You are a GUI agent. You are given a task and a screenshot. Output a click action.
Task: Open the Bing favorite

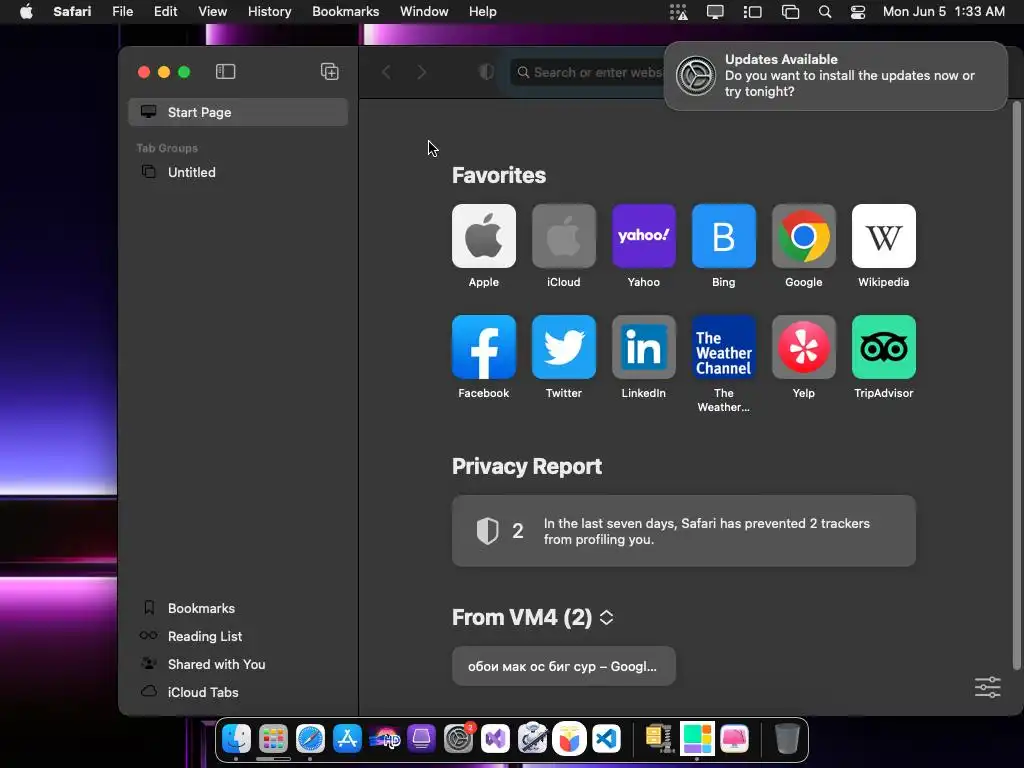click(724, 236)
